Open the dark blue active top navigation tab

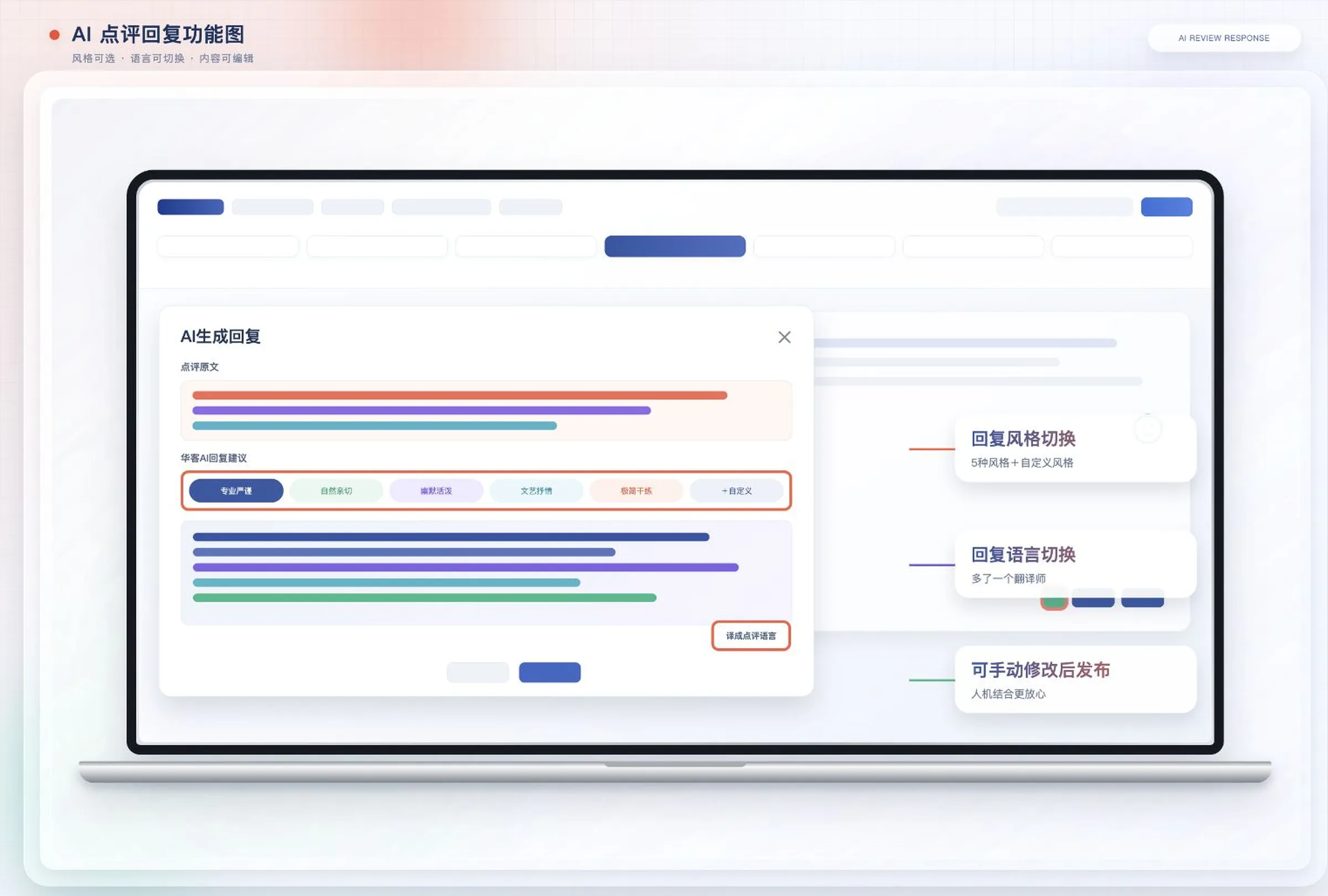coord(190,207)
